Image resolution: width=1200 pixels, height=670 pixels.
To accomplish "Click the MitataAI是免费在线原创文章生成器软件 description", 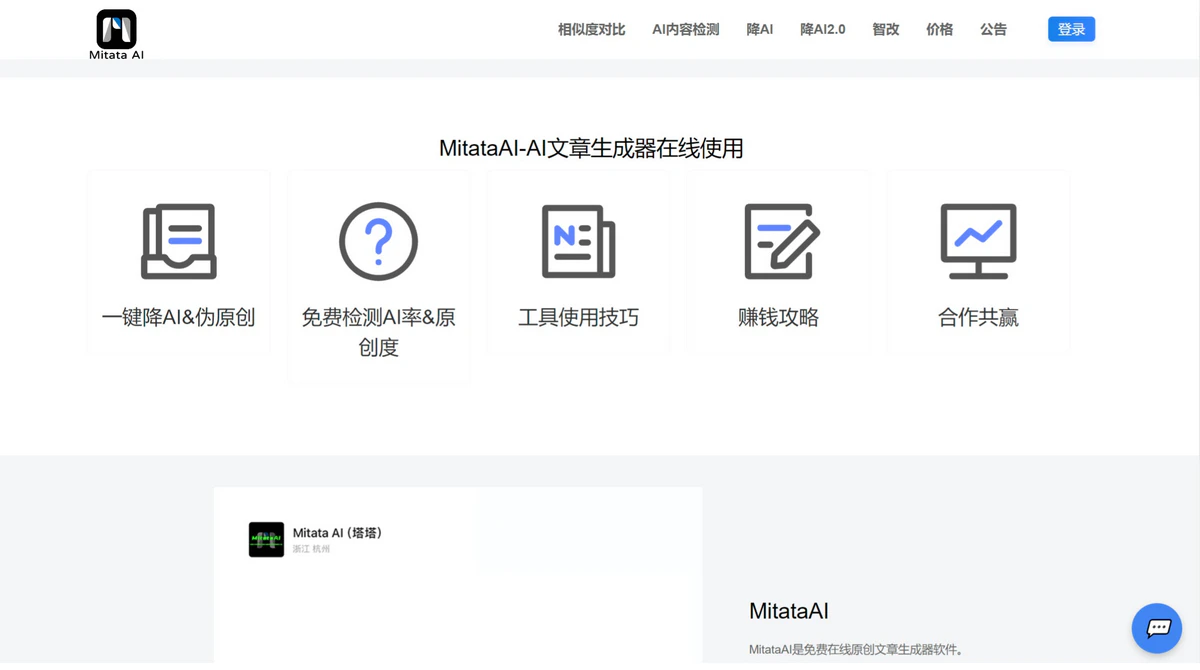I will click(856, 649).
